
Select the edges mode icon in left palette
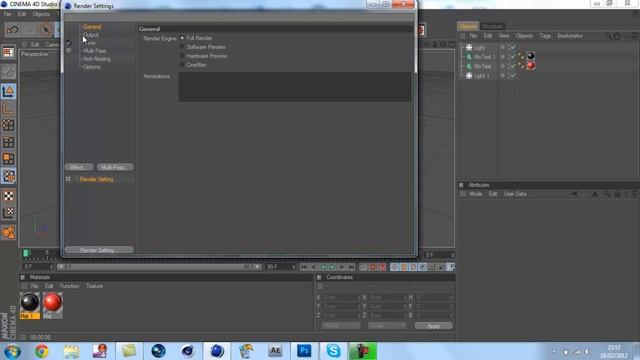coord(8,142)
